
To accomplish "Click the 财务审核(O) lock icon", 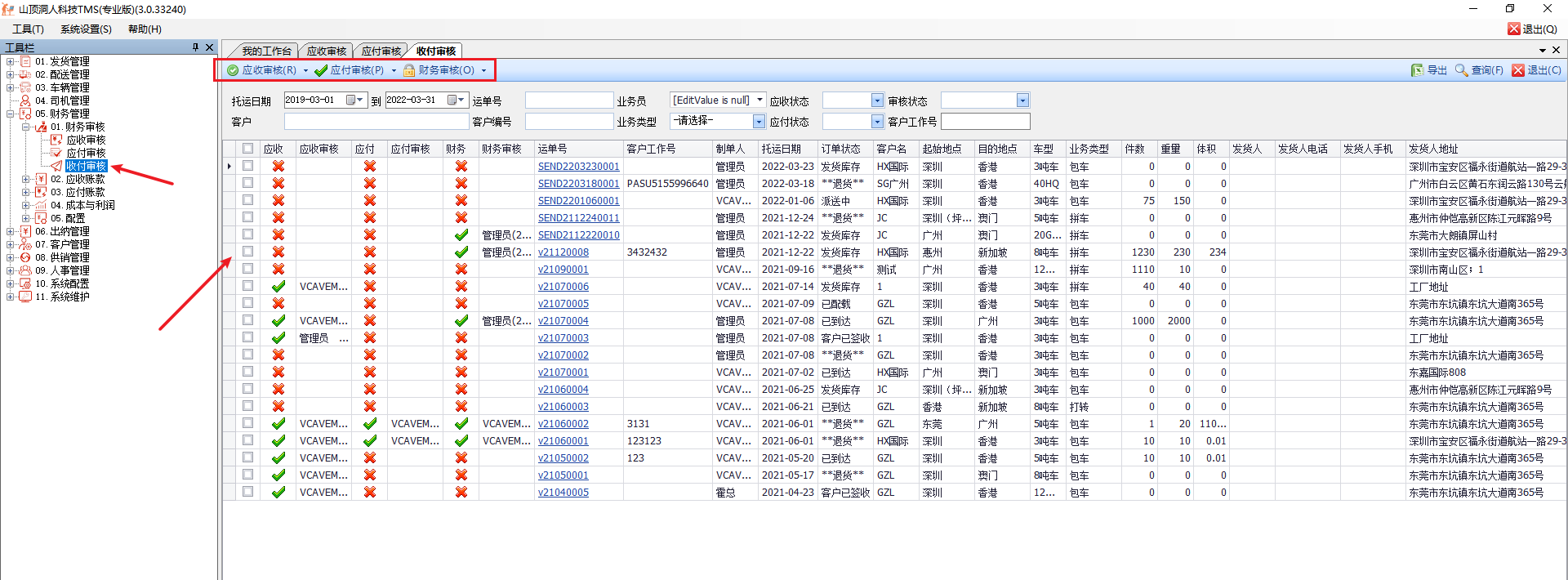I will pos(409,70).
